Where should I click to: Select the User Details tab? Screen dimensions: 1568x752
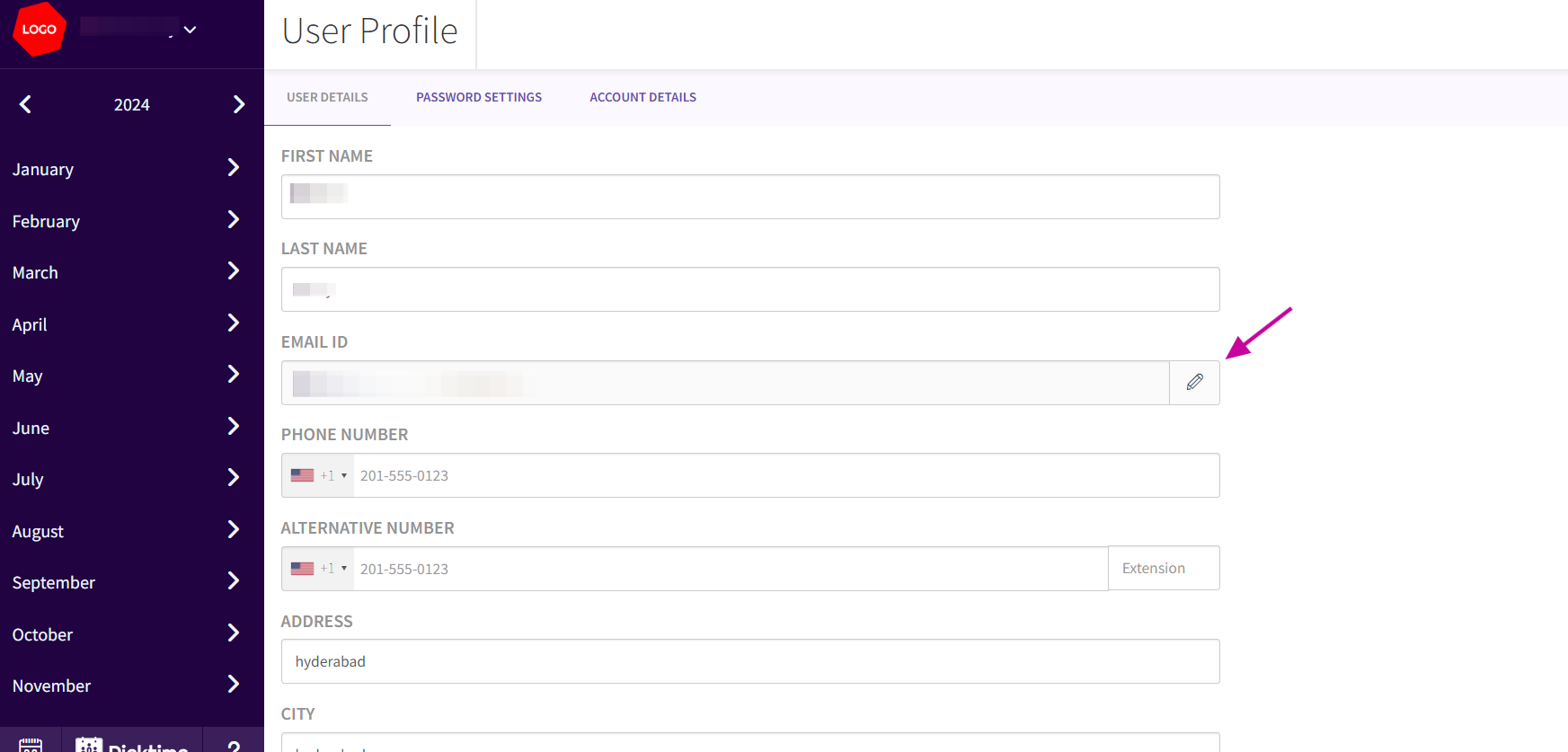click(x=327, y=97)
